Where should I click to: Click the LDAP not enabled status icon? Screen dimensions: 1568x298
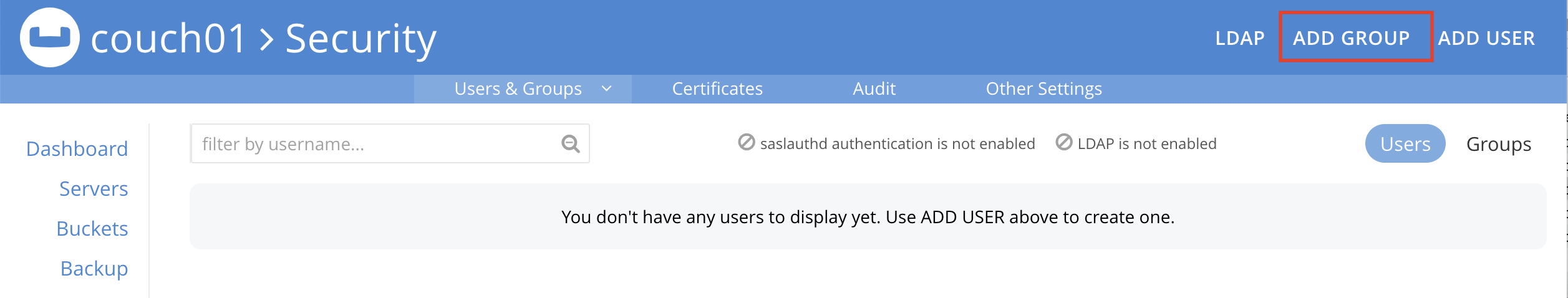(x=1063, y=143)
